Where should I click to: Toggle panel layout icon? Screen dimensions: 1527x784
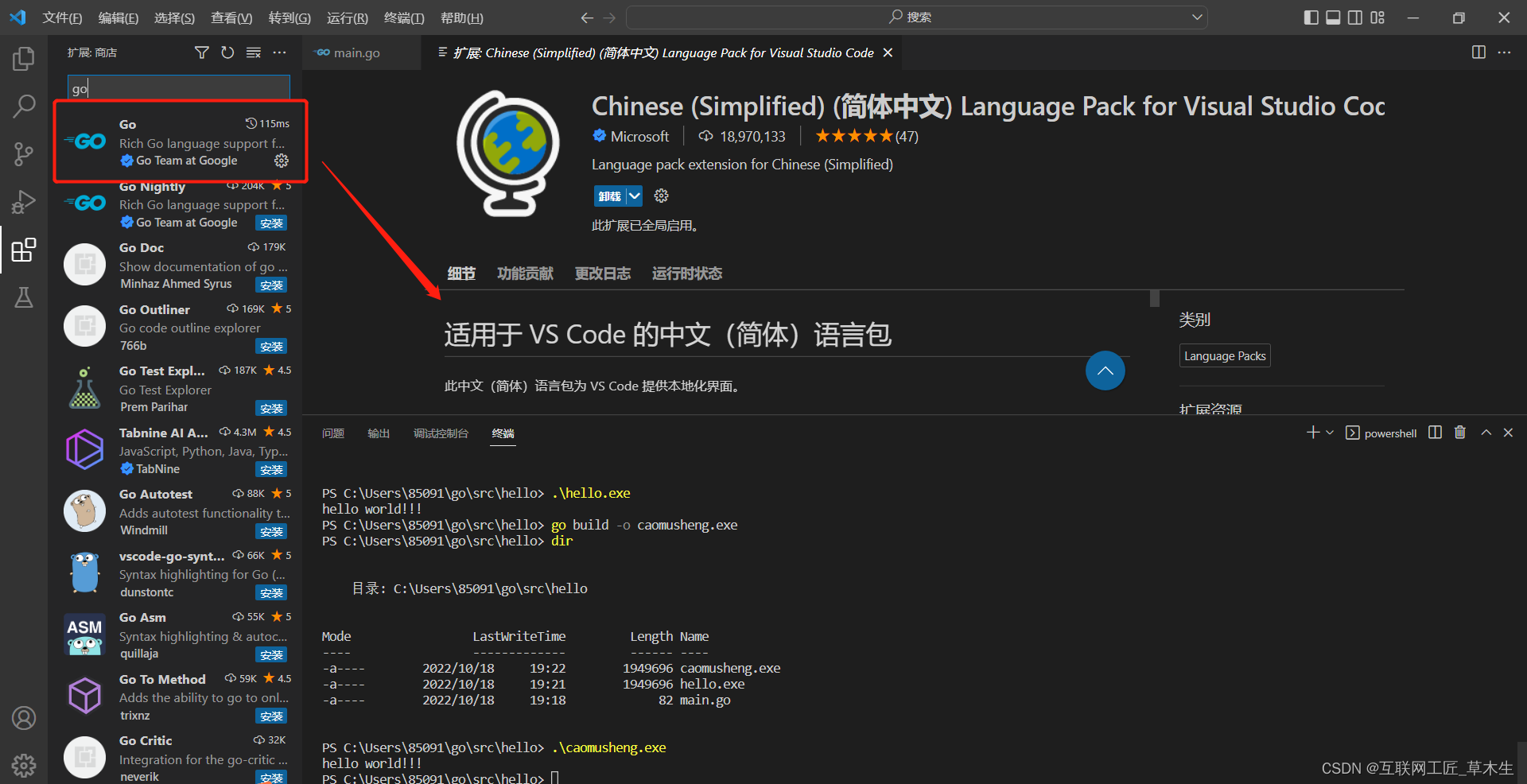[x=1333, y=17]
